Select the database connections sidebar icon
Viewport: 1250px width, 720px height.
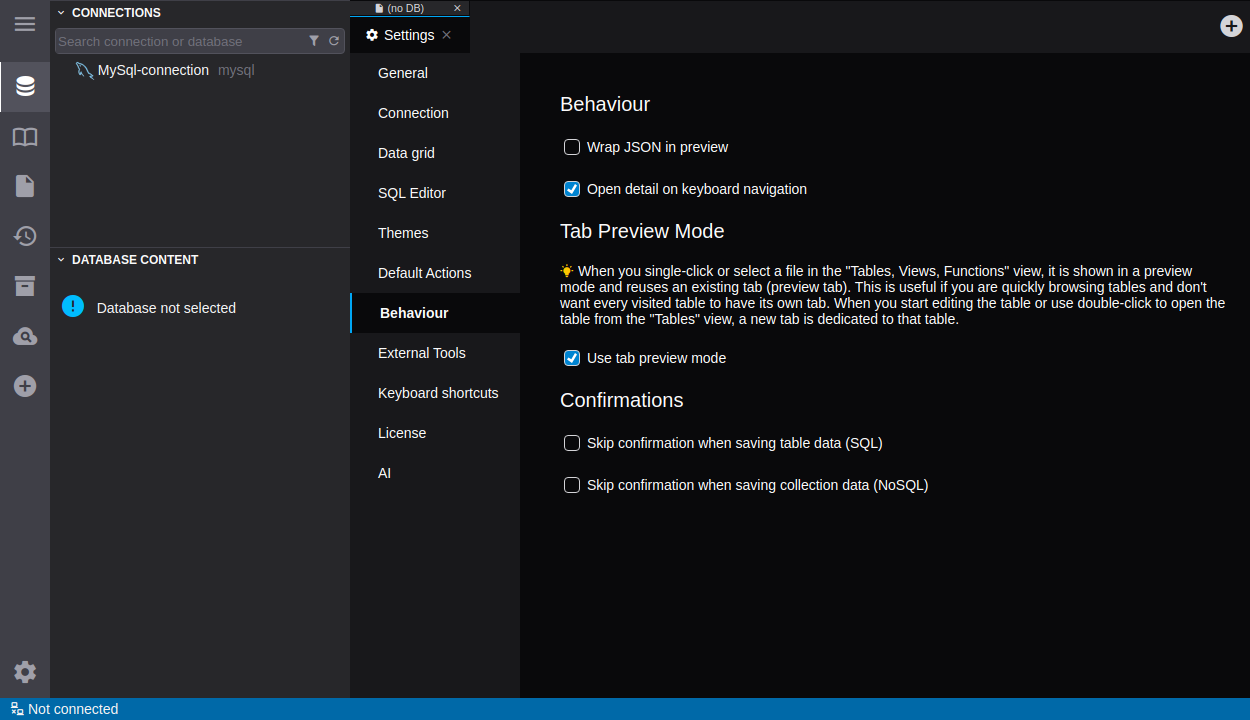(25, 86)
